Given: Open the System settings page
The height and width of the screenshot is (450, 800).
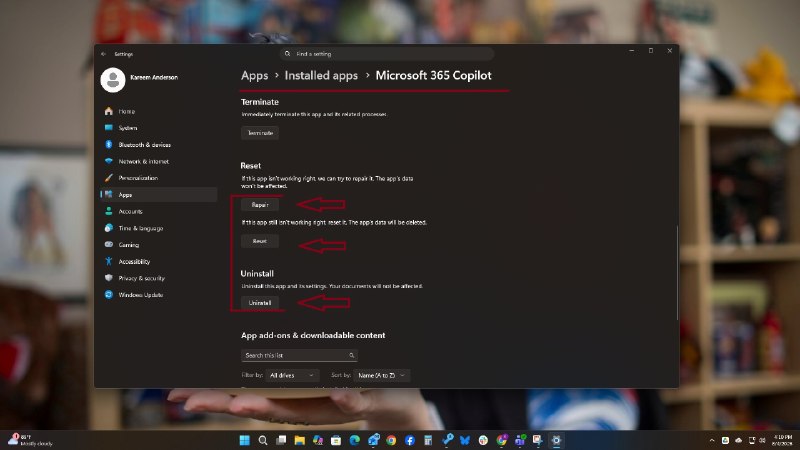Looking at the screenshot, I should click(x=159, y=128).
